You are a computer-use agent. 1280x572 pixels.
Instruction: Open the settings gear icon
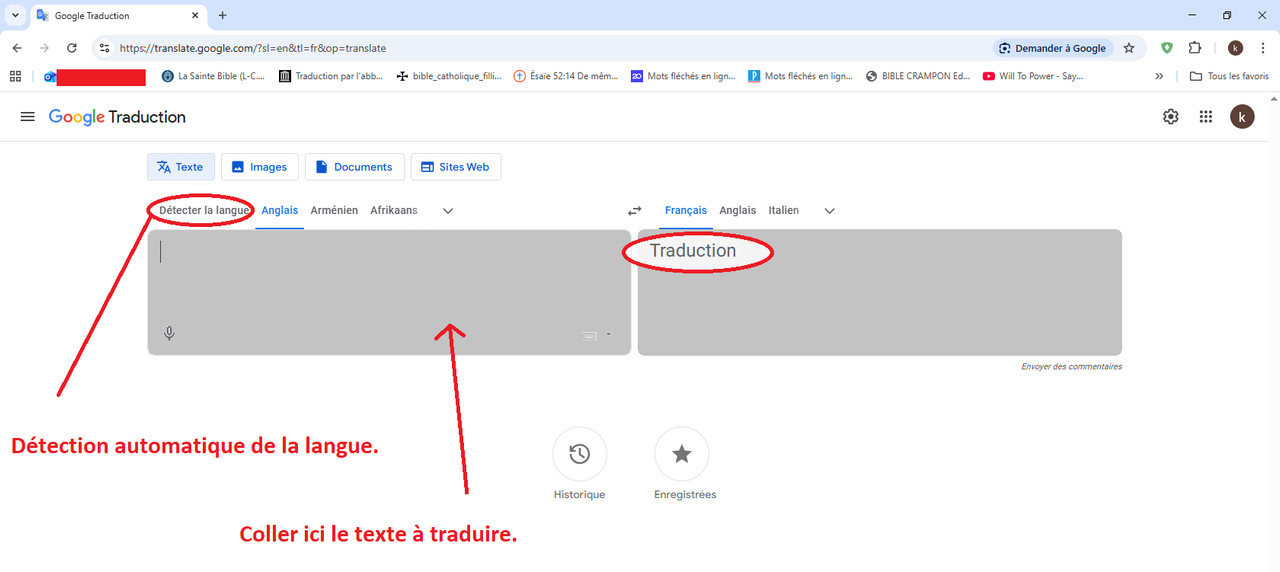point(1171,117)
